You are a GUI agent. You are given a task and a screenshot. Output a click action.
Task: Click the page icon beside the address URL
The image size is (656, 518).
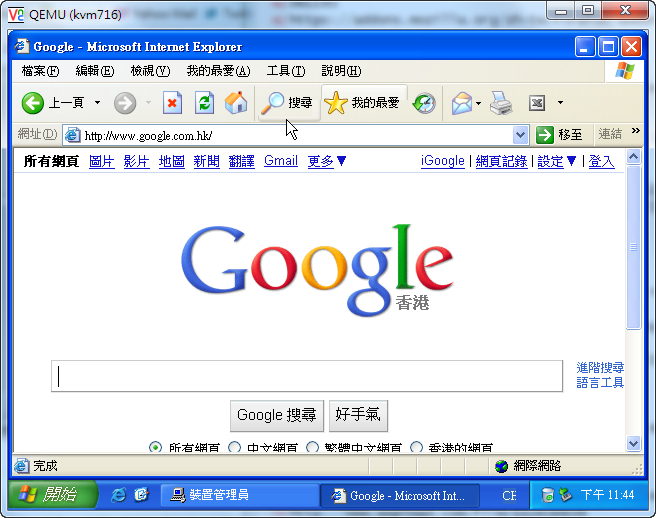[x=72, y=135]
